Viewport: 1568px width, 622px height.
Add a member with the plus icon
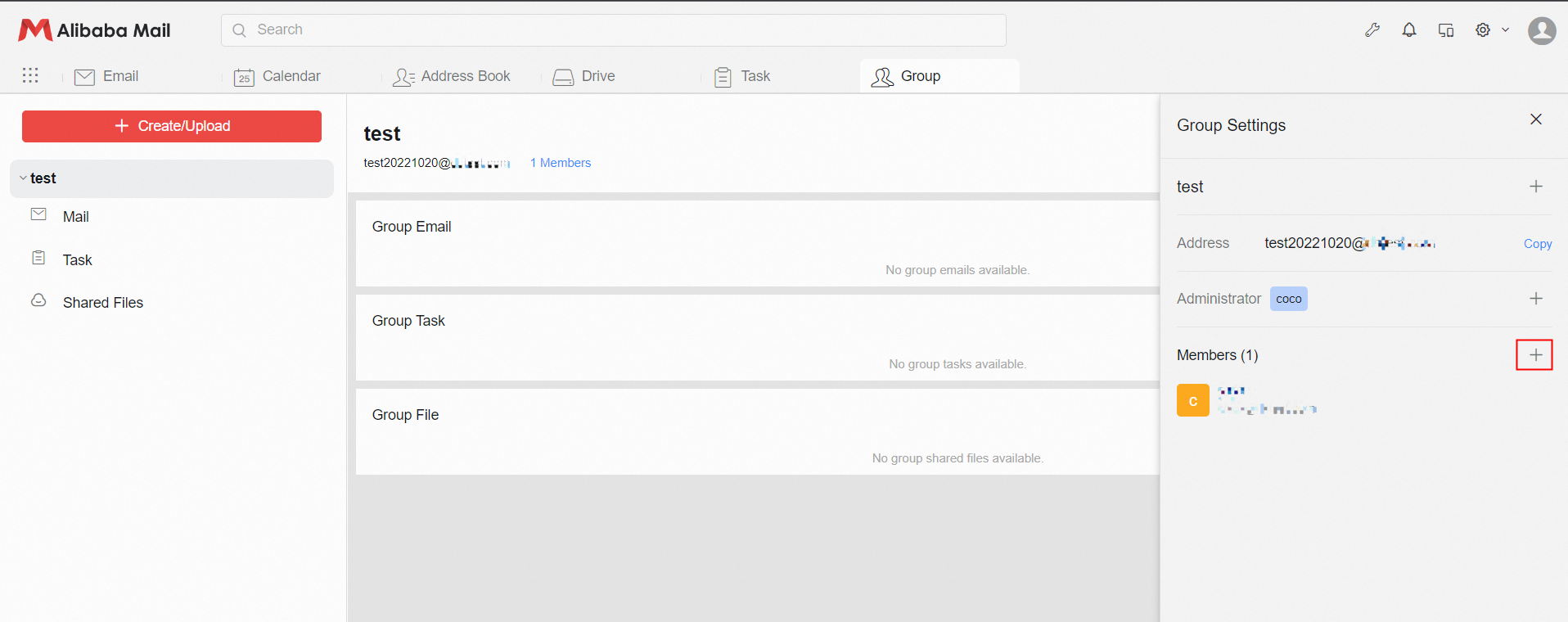coord(1534,355)
